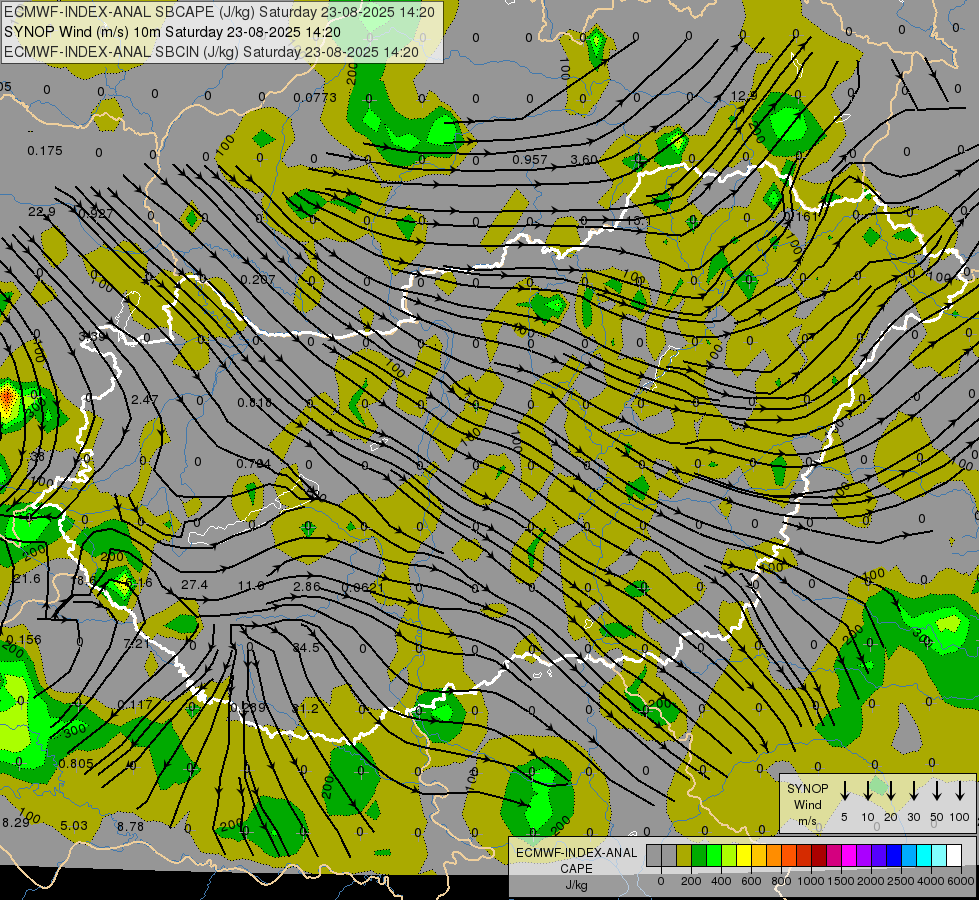Click the 0.207 value on the map
Viewport: 979px width, 900px height.
coord(258,279)
